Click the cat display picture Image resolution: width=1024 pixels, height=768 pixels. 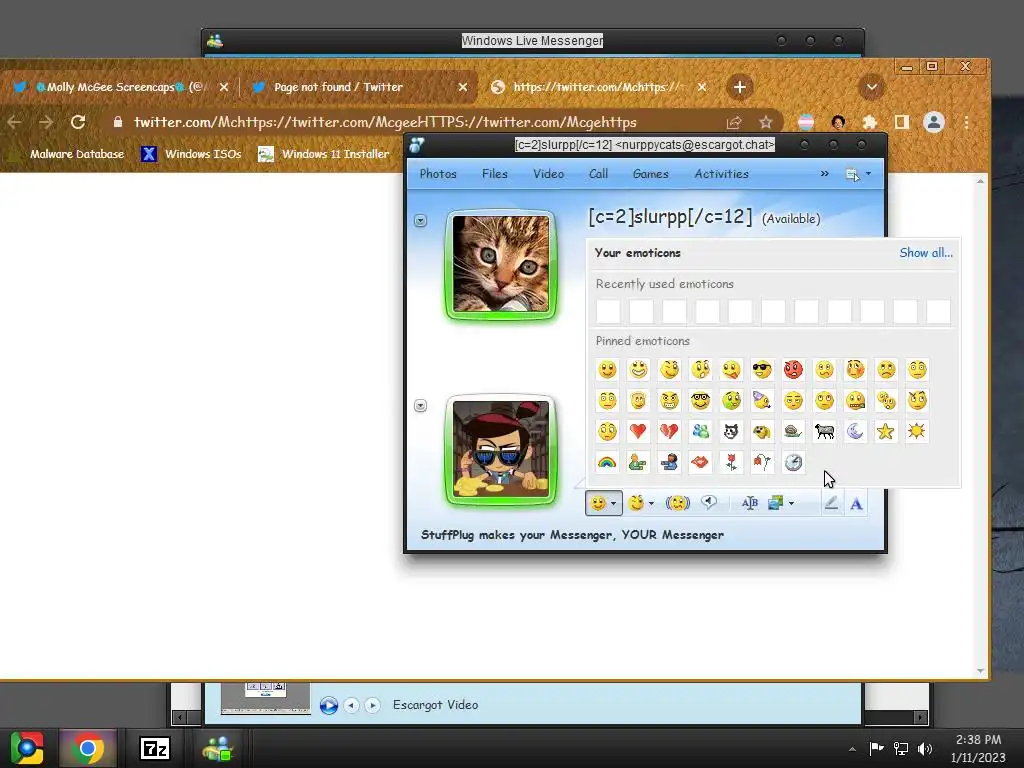[501, 264]
